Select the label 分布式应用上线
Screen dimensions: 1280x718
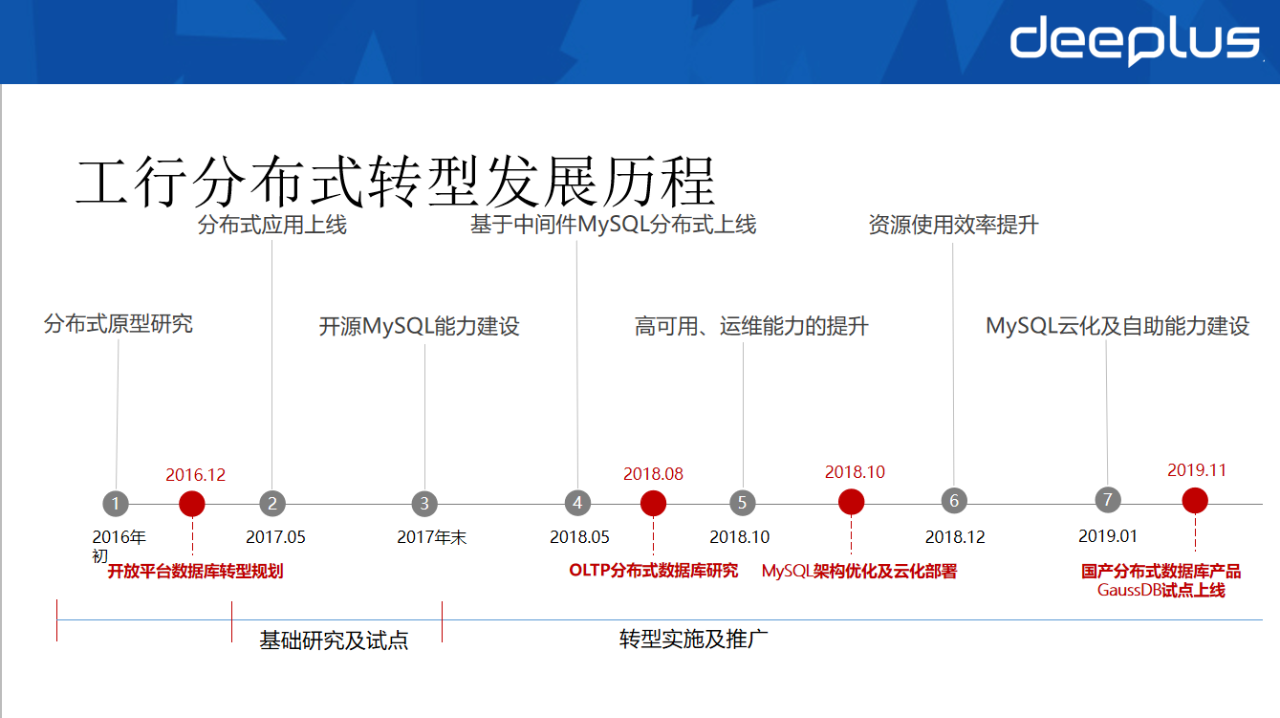[x=272, y=224]
